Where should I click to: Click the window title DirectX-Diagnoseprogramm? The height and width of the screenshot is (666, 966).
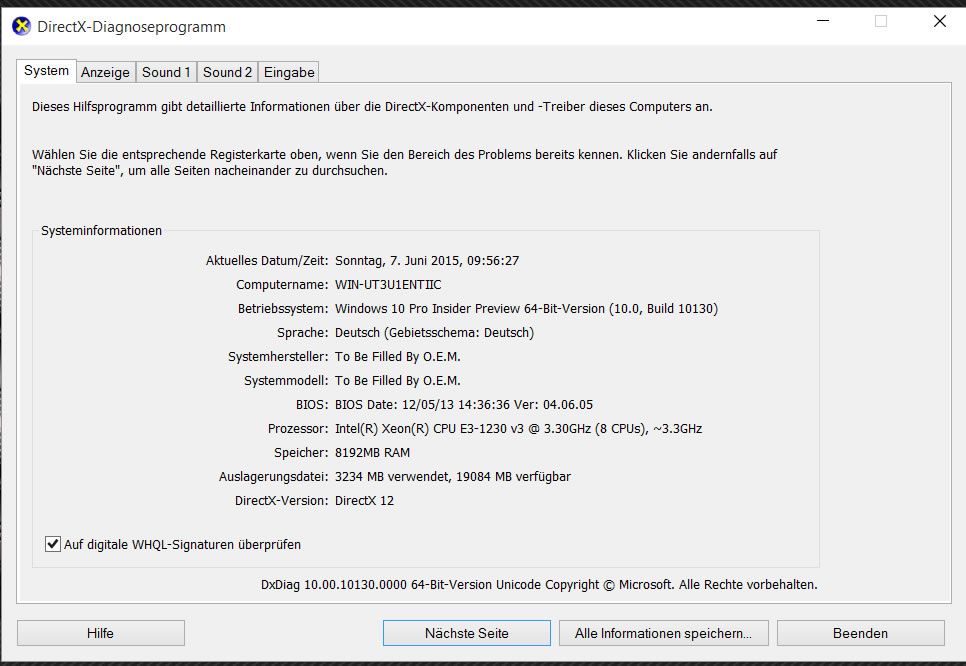point(131,27)
